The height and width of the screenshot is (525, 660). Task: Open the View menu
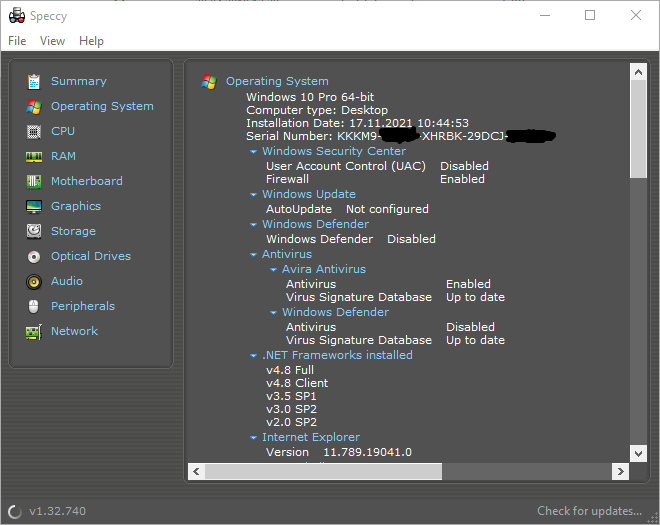[x=52, y=41]
